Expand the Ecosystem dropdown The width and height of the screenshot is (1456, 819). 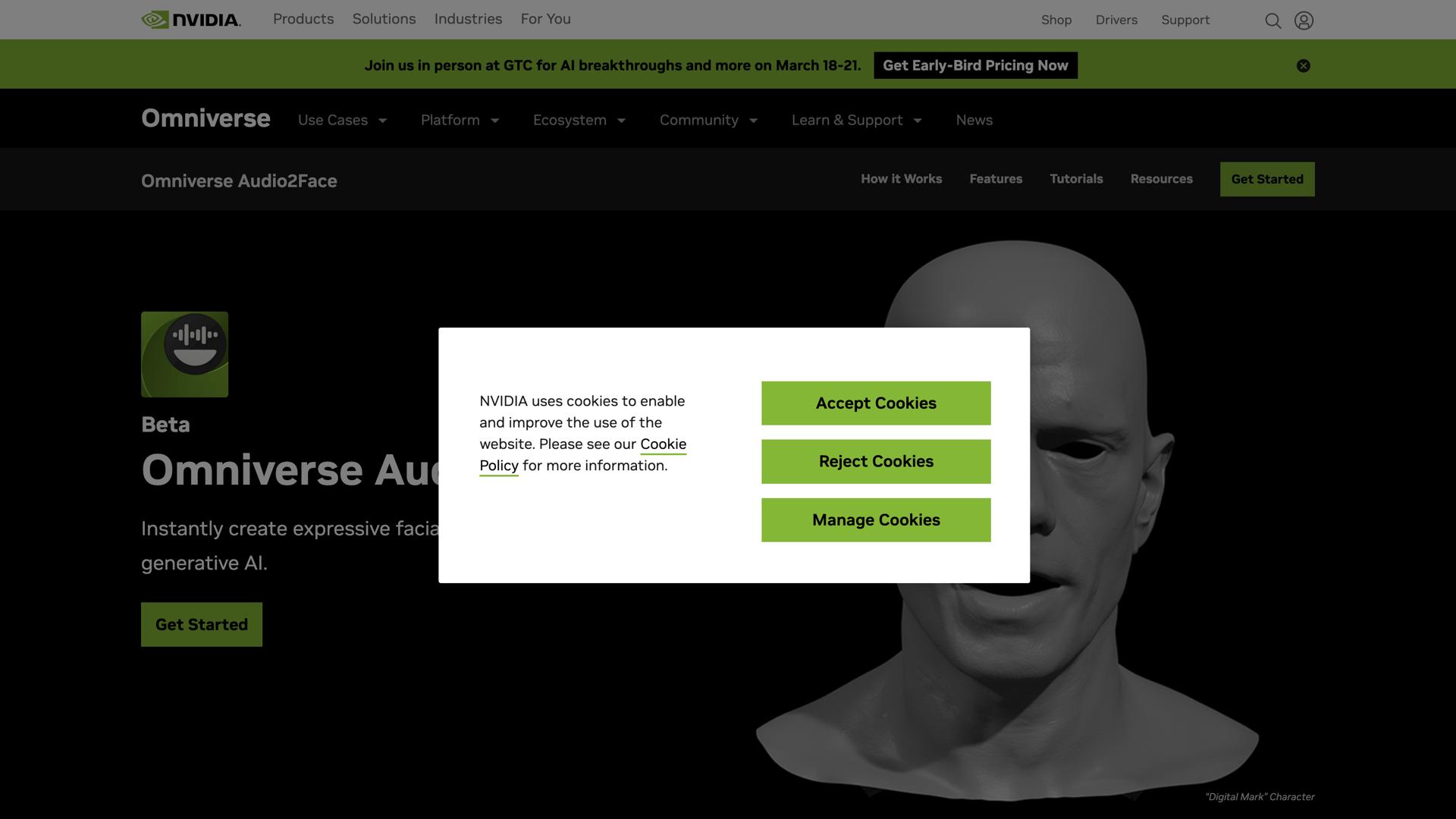pos(579,120)
